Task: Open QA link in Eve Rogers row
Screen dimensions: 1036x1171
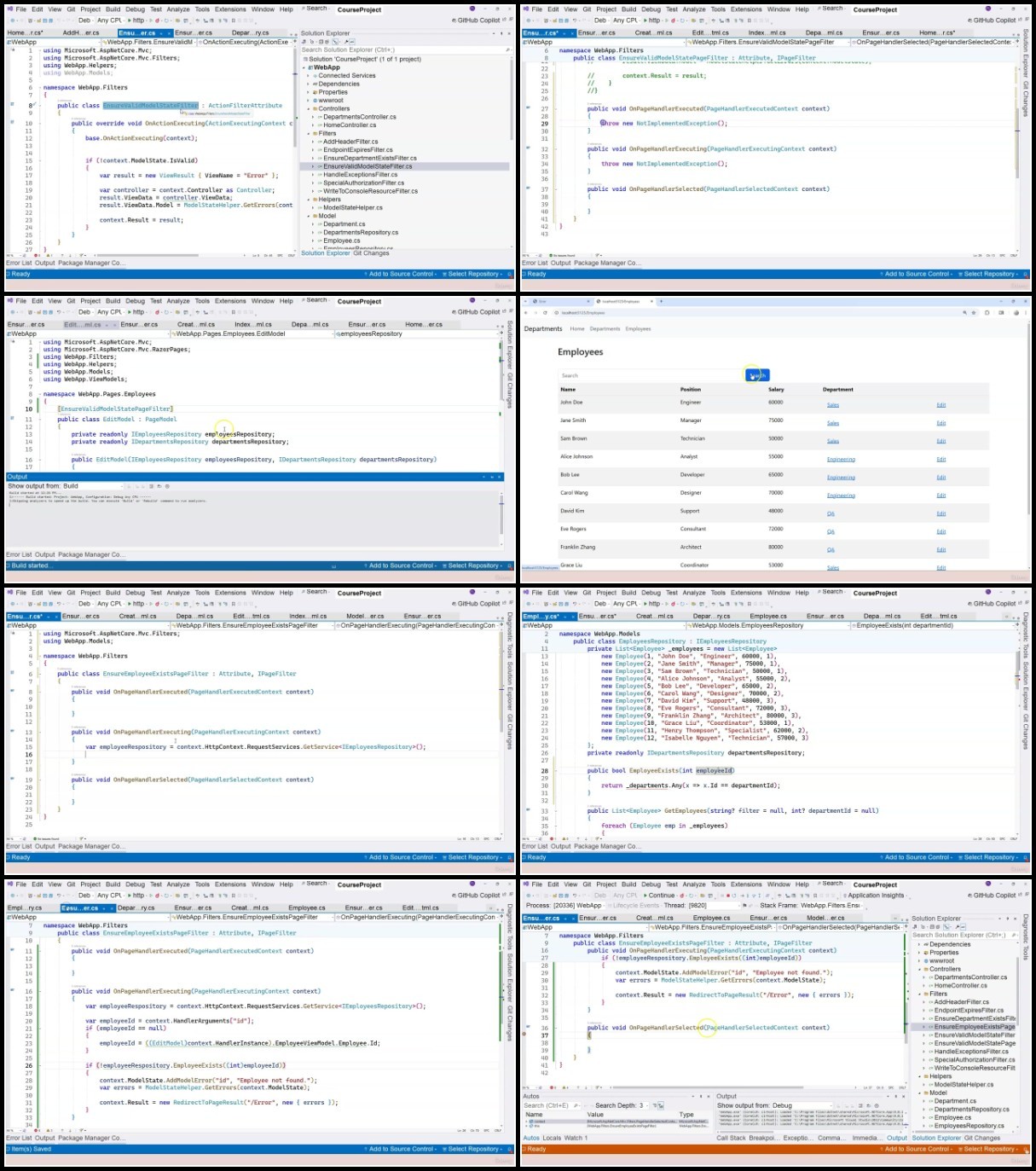Action: (x=831, y=531)
